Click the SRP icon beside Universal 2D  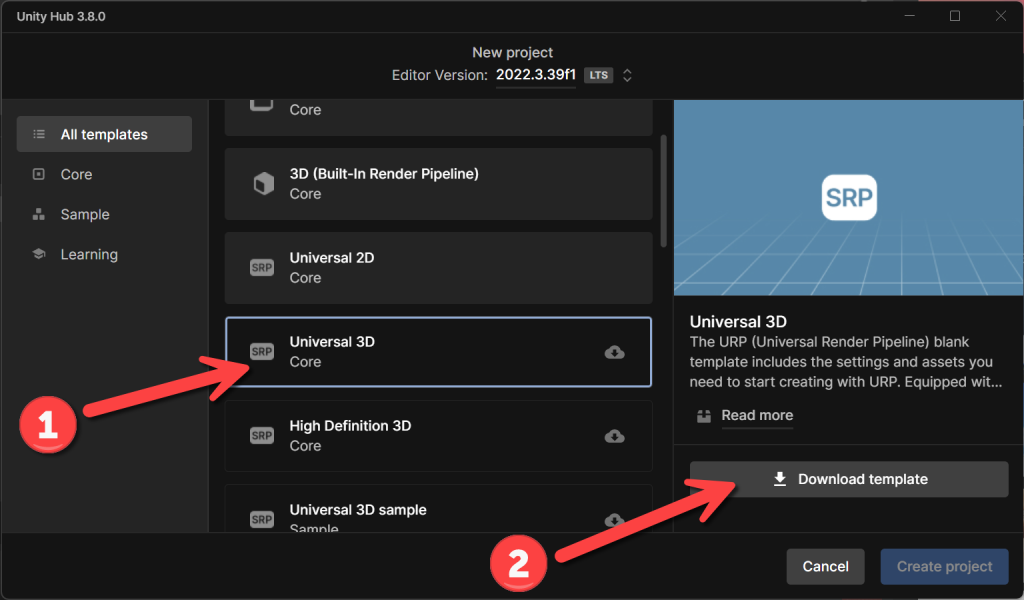tap(262, 268)
